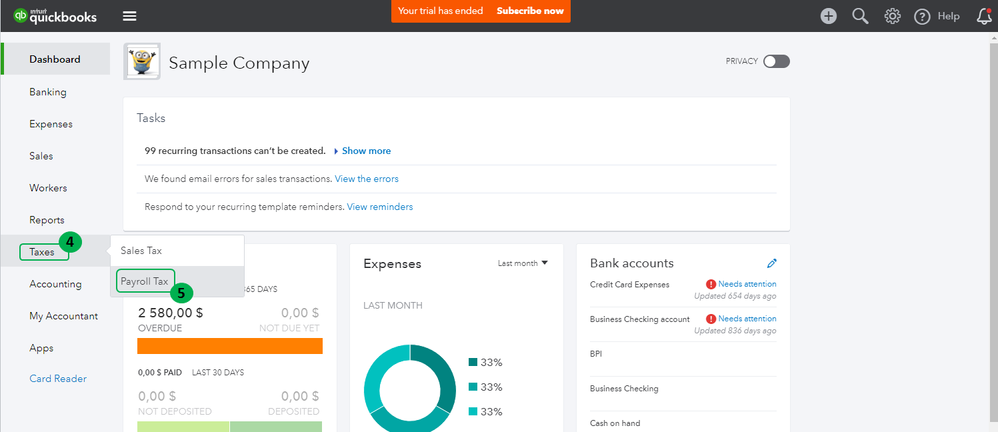Open the View the errors link
Viewport: 998px width, 432px height.
click(x=367, y=179)
